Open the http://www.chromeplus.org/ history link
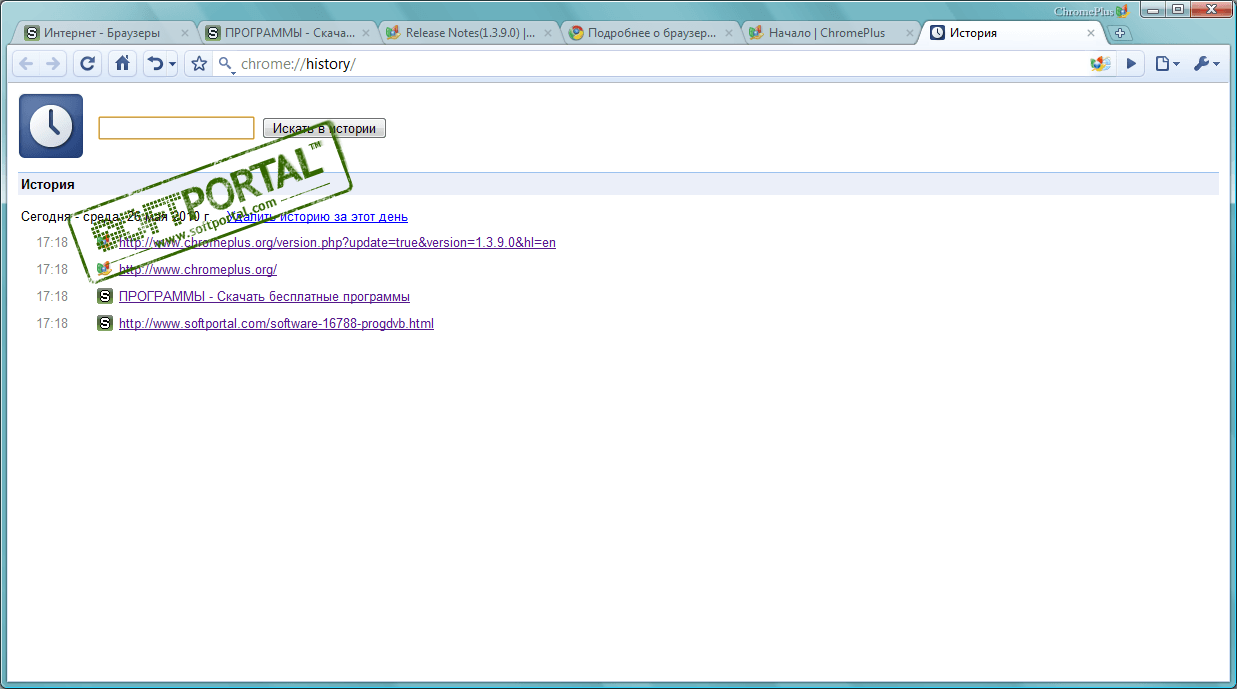 point(198,269)
